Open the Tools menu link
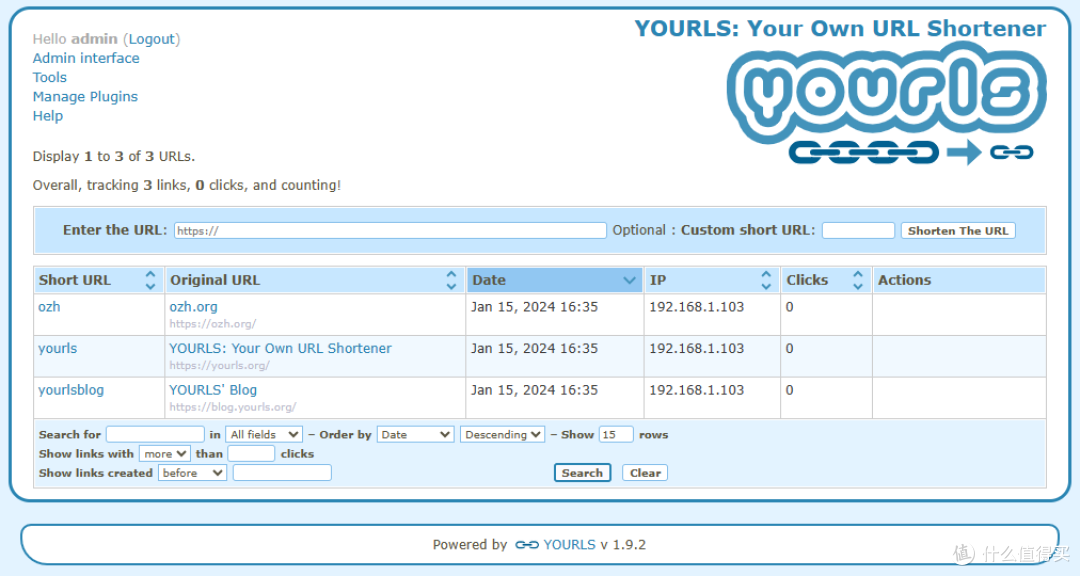 point(50,77)
